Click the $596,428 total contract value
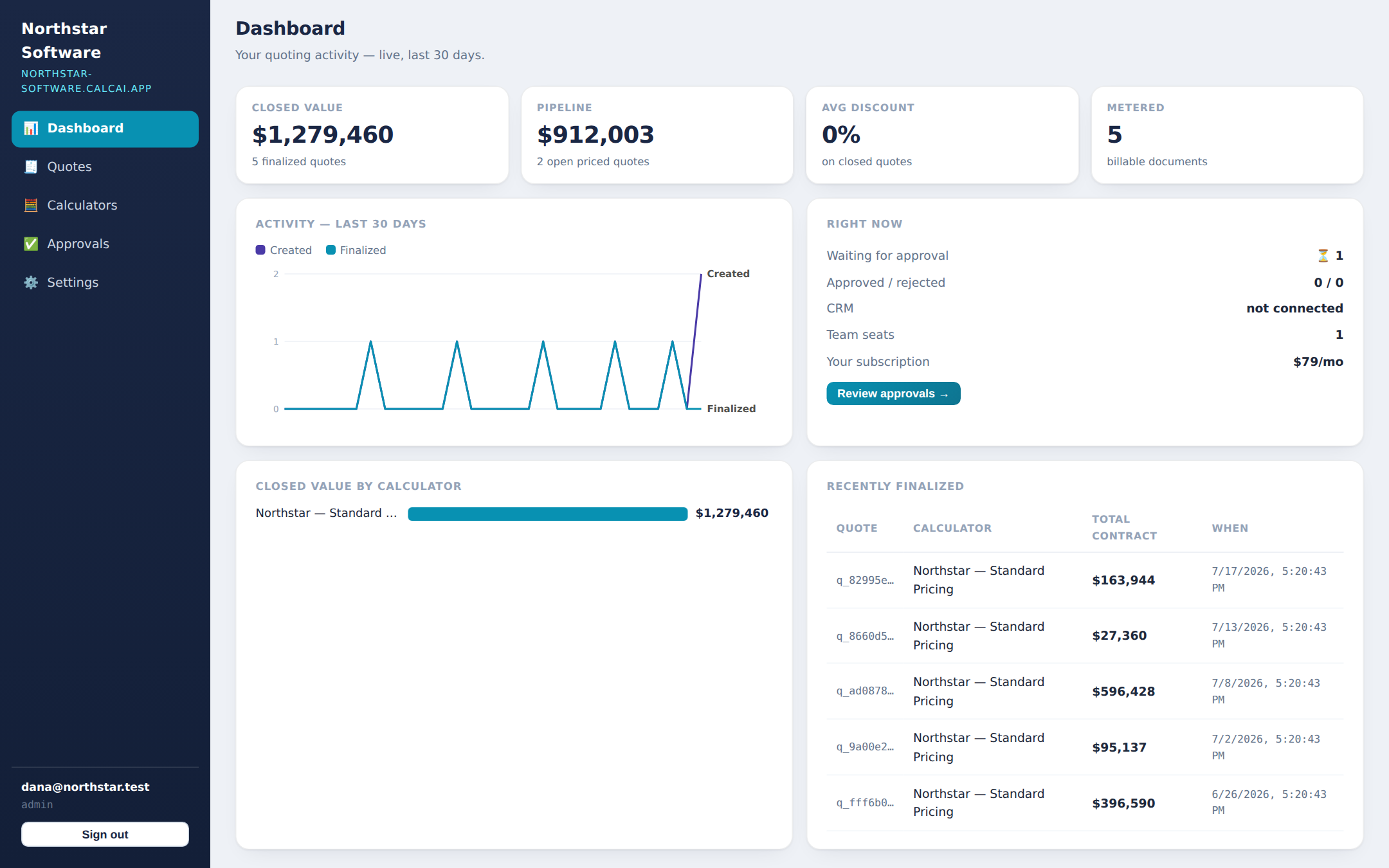1389x868 pixels. pos(1123,692)
